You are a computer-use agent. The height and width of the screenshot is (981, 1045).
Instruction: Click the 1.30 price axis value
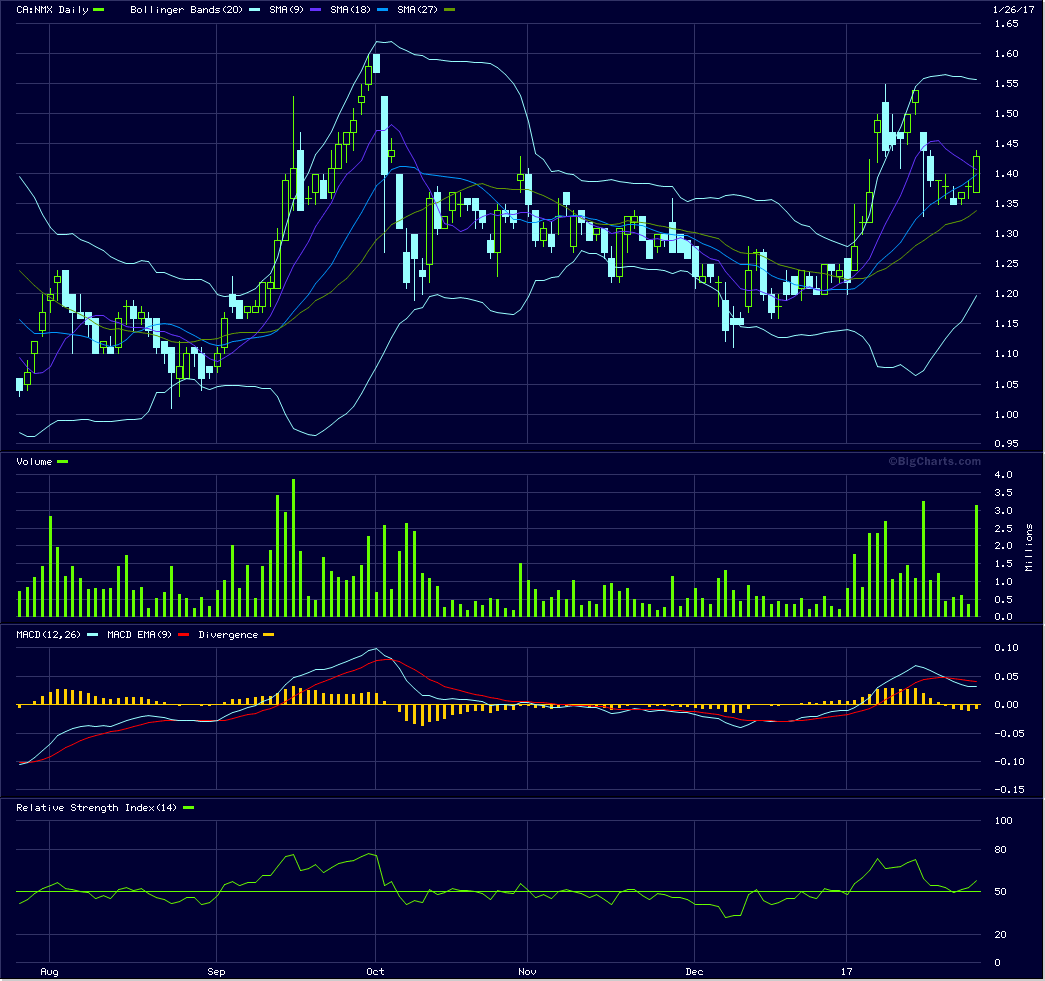1006,234
